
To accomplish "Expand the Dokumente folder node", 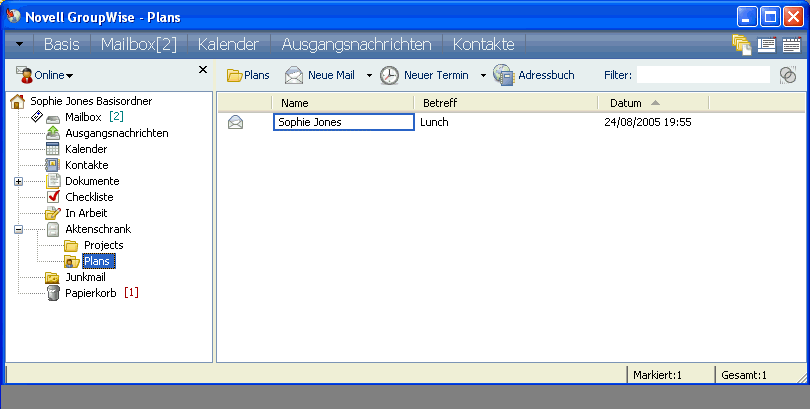I will click(x=19, y=181).
